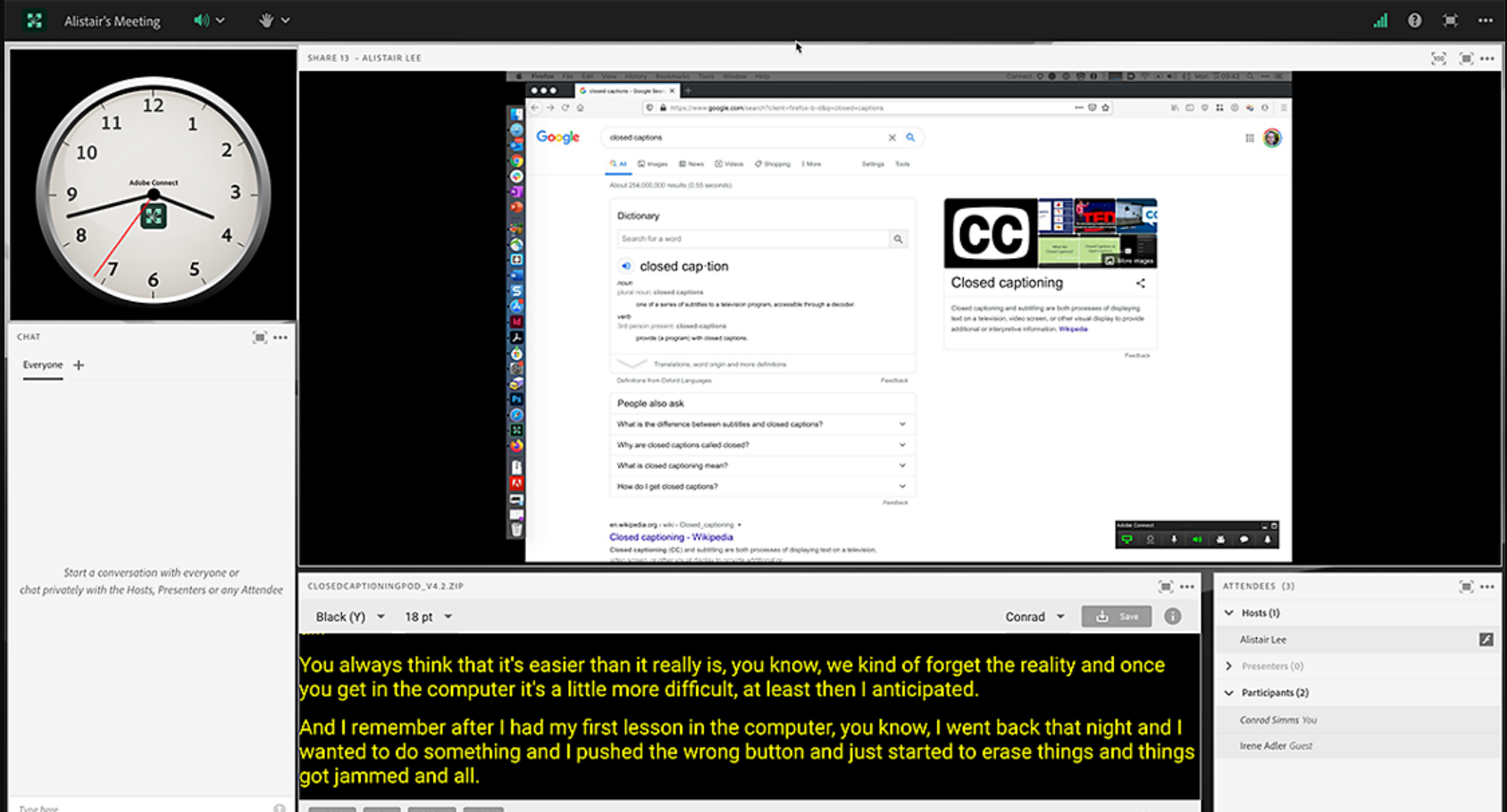1507x812 pixels.
Task: Check connection status via the signal strength icon
Action: coord(1379,20)
